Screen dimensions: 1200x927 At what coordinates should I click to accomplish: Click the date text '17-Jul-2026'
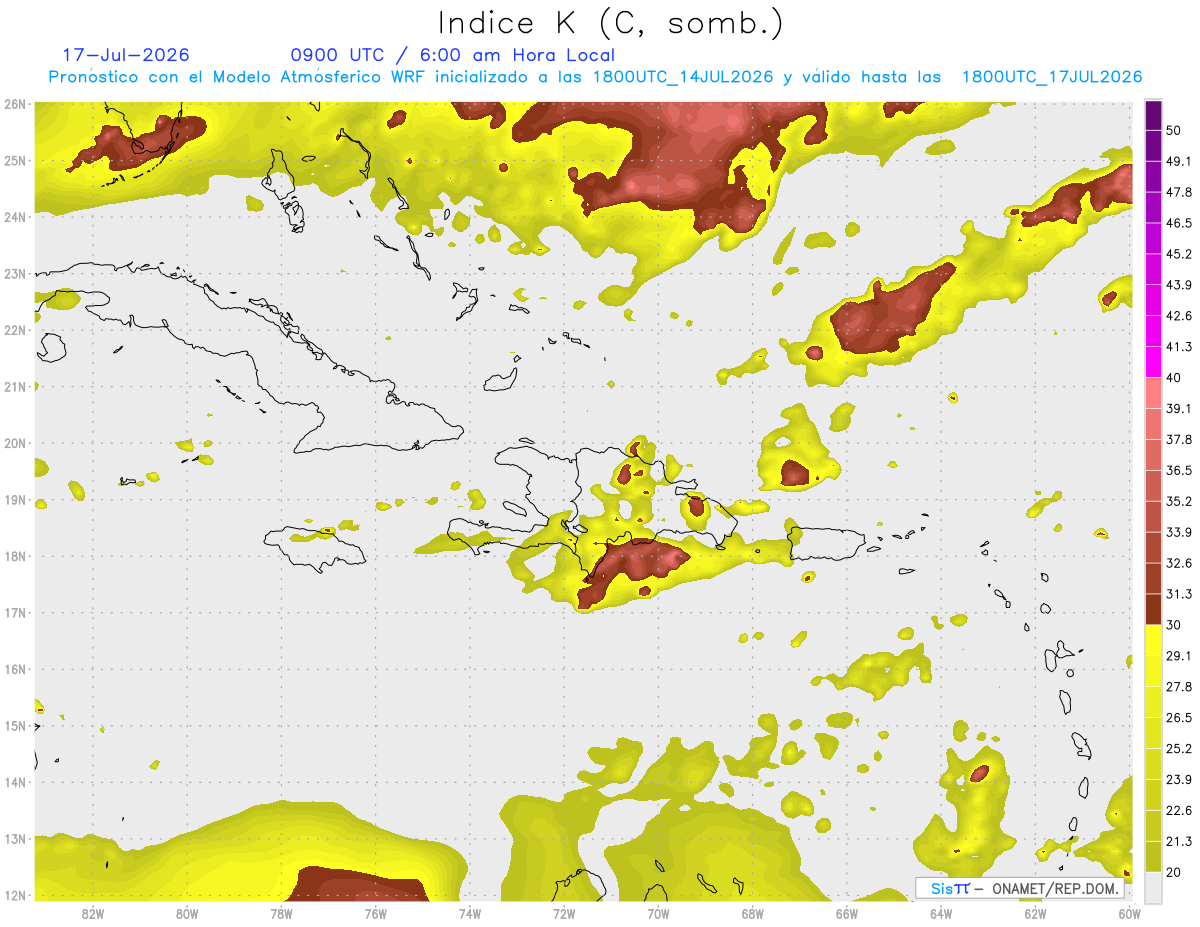coord(125,55)
